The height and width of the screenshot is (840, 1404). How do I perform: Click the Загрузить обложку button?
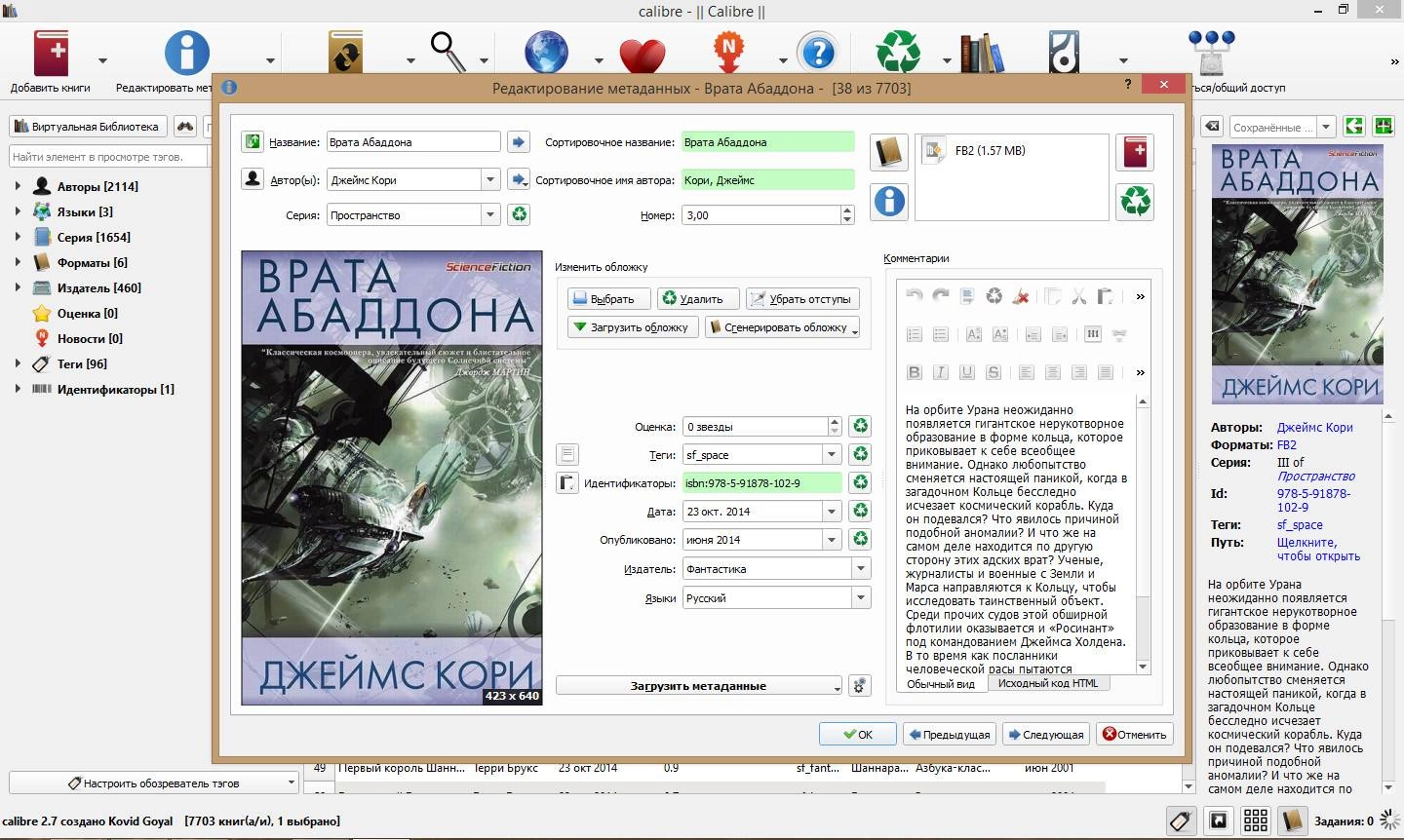632,326
